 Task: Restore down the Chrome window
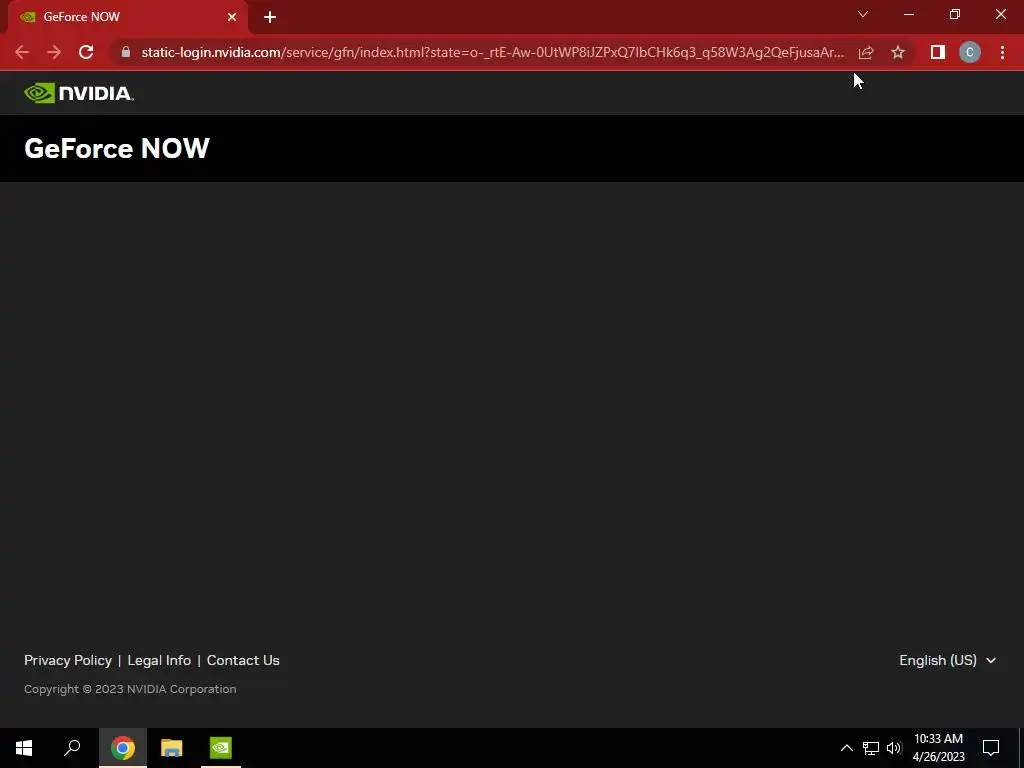pyautogui.click(x=955, y=14)
